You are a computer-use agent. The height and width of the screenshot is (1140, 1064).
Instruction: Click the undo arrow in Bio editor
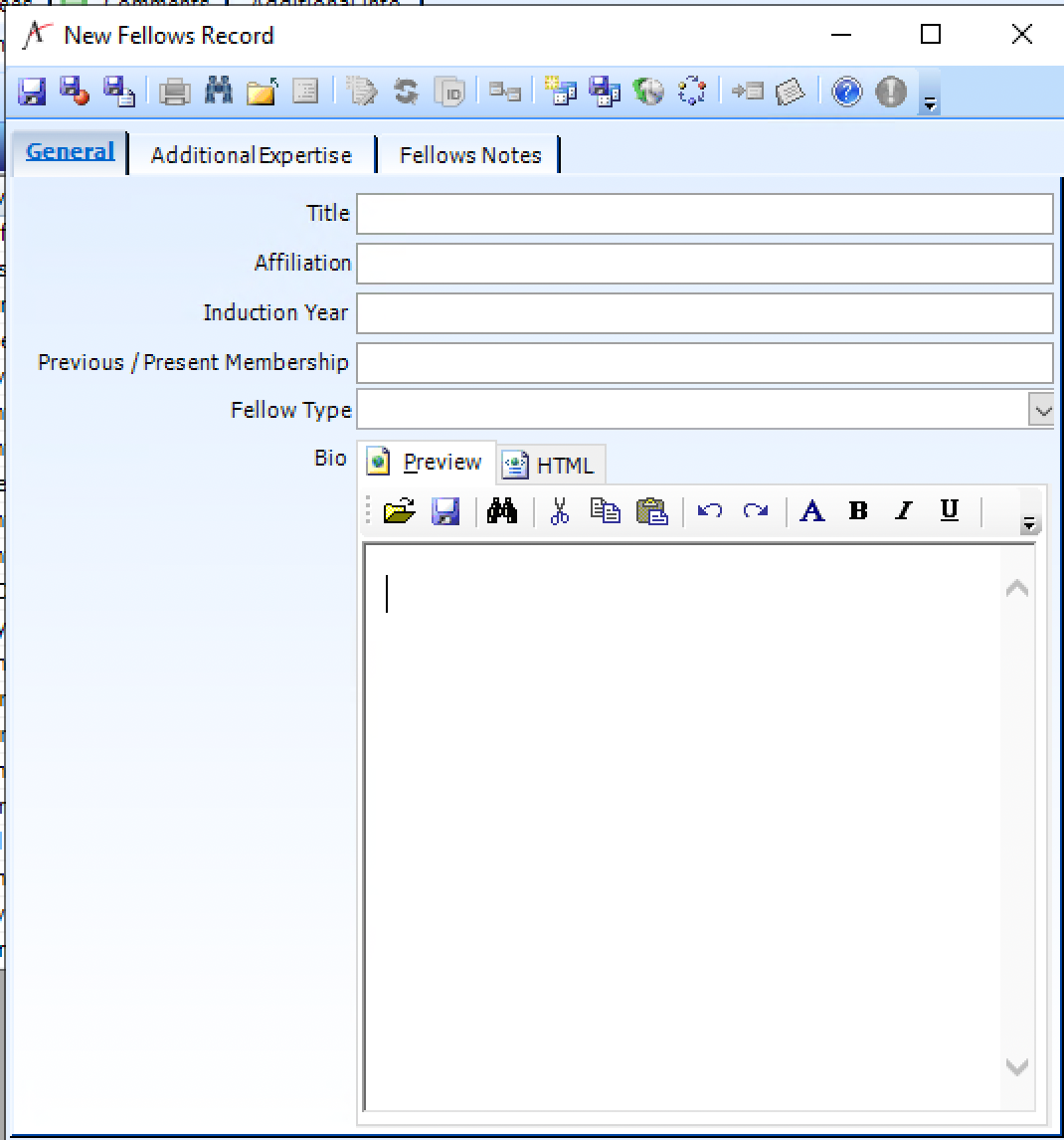coord(709,511)
